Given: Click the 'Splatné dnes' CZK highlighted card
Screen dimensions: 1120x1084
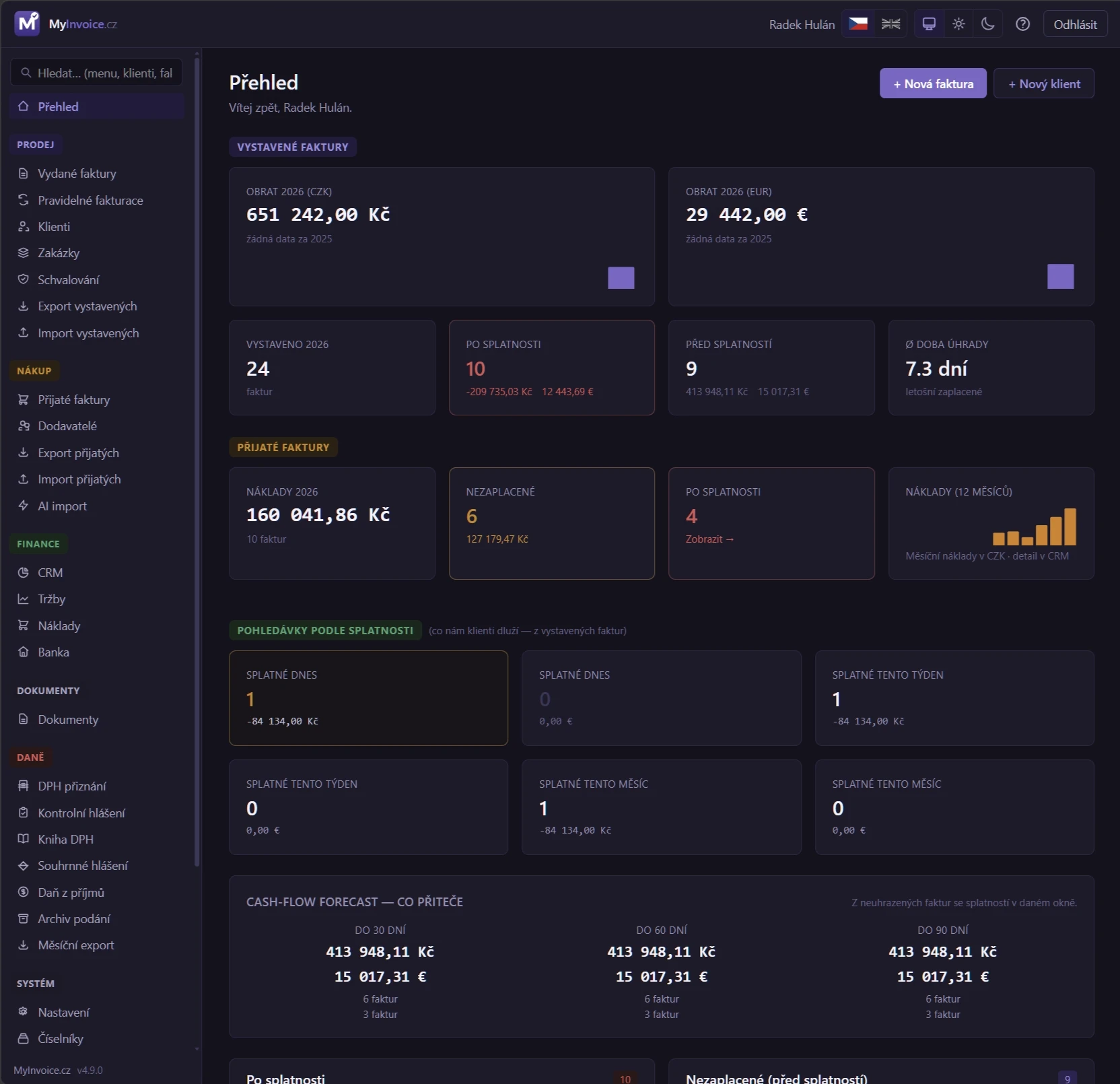Looking at the screenshot, I should point(368,698).
